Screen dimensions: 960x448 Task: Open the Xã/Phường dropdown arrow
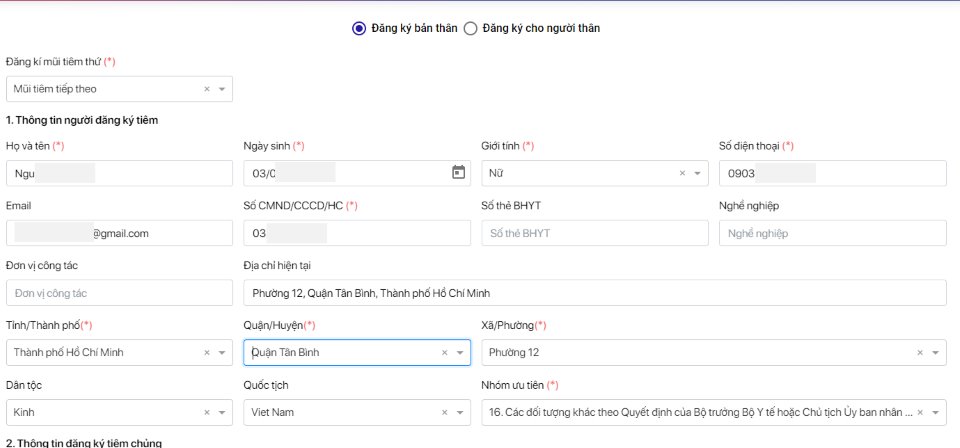point(936,352)
